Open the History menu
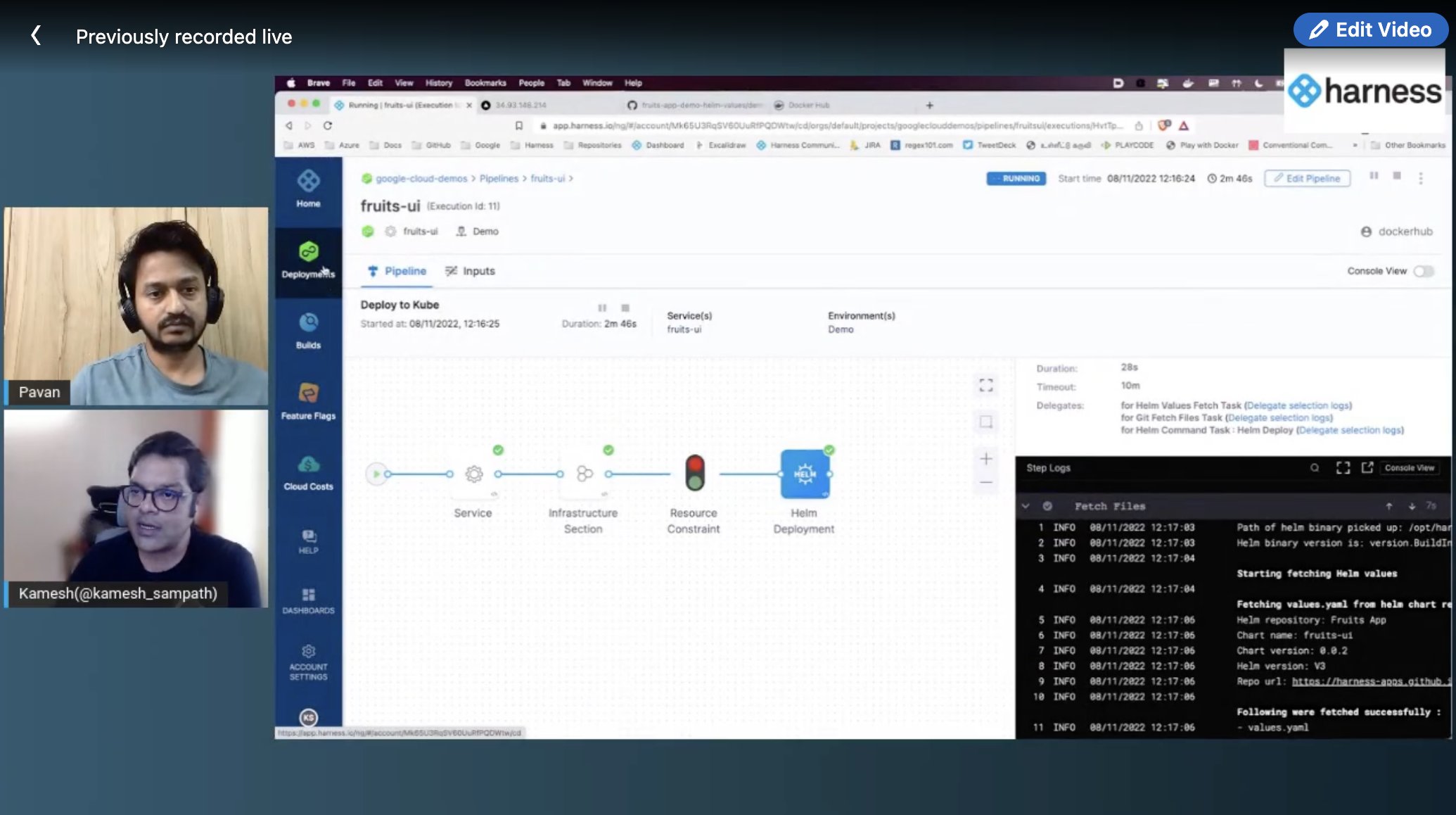The height and width of the screenshot is (815, 1456). coord(438,83)
